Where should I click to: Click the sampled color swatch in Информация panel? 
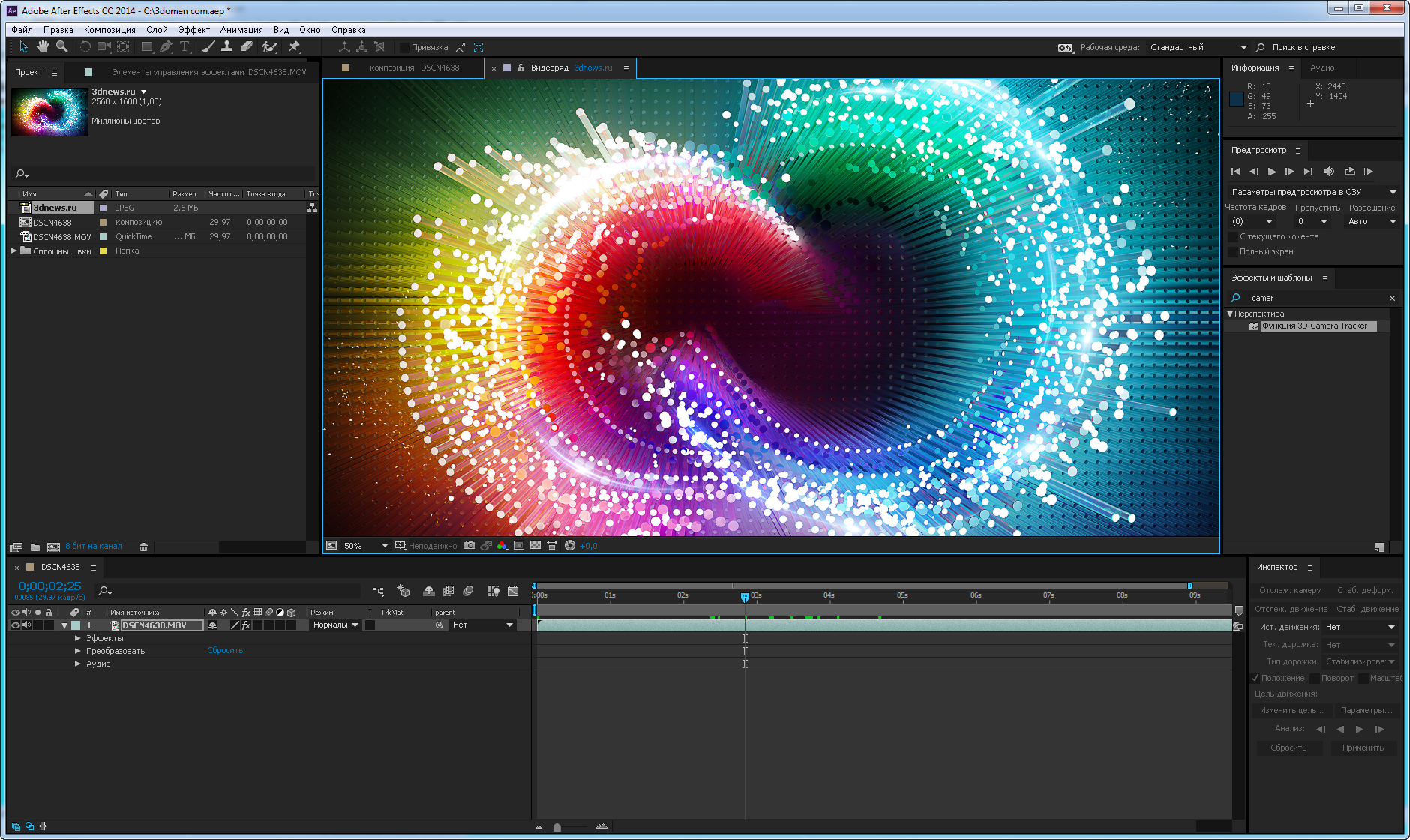[1237, 99]
